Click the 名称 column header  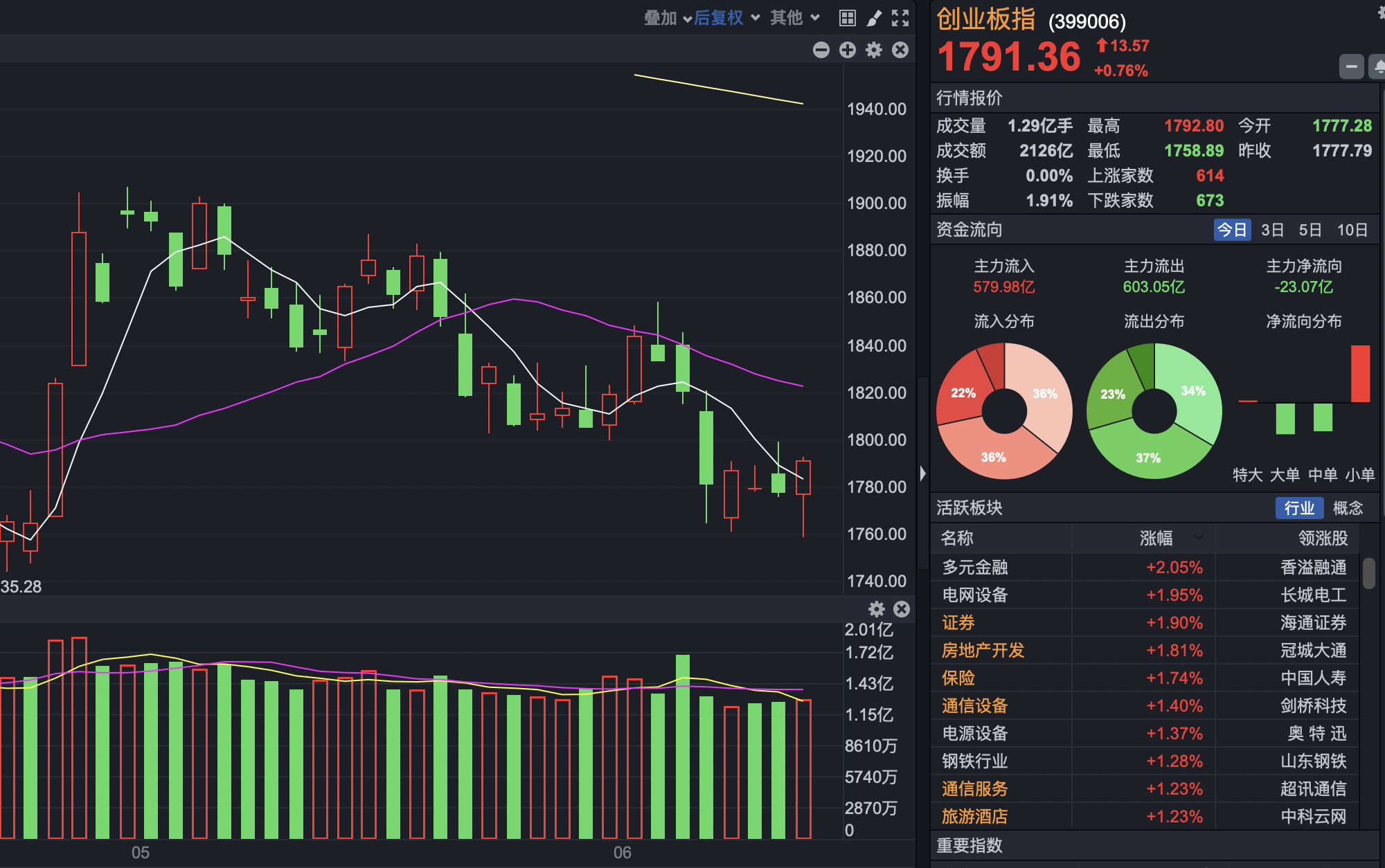tap(957, 538)
